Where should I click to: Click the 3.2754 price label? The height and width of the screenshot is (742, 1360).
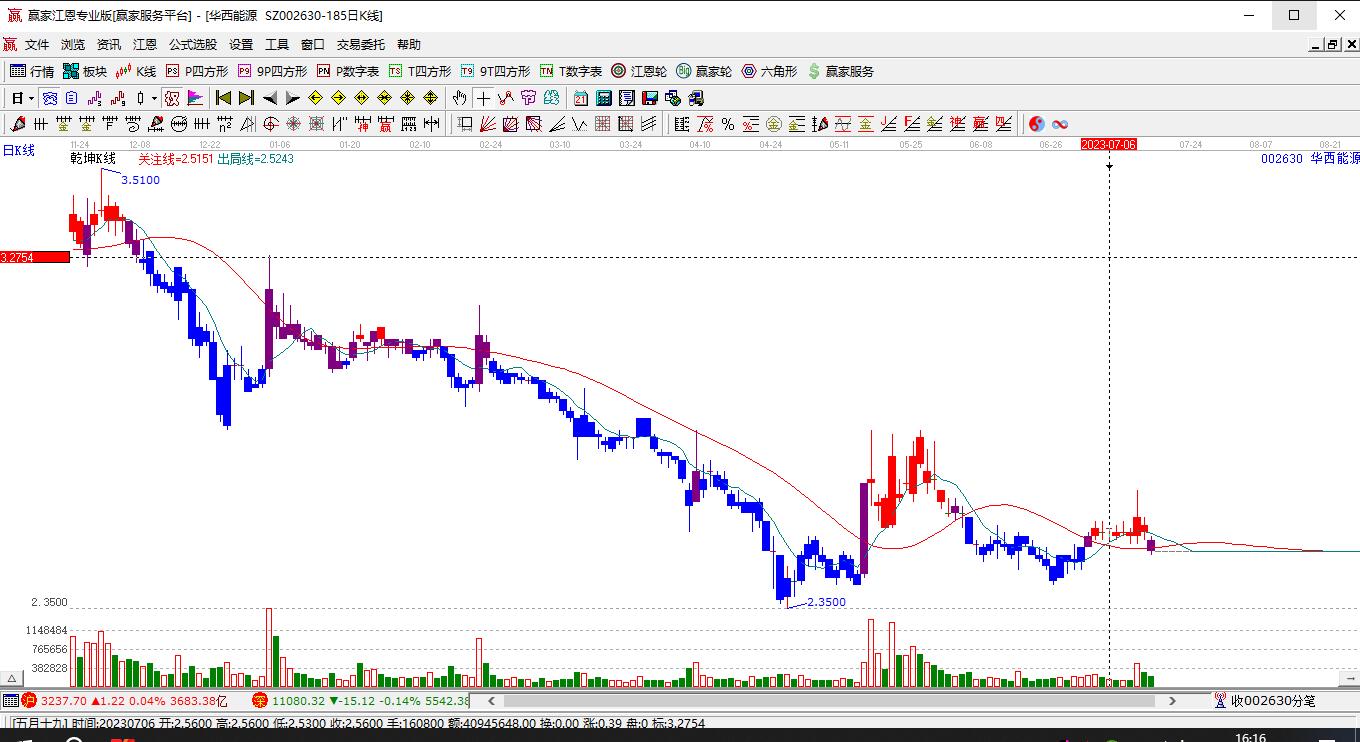point(35,257)
